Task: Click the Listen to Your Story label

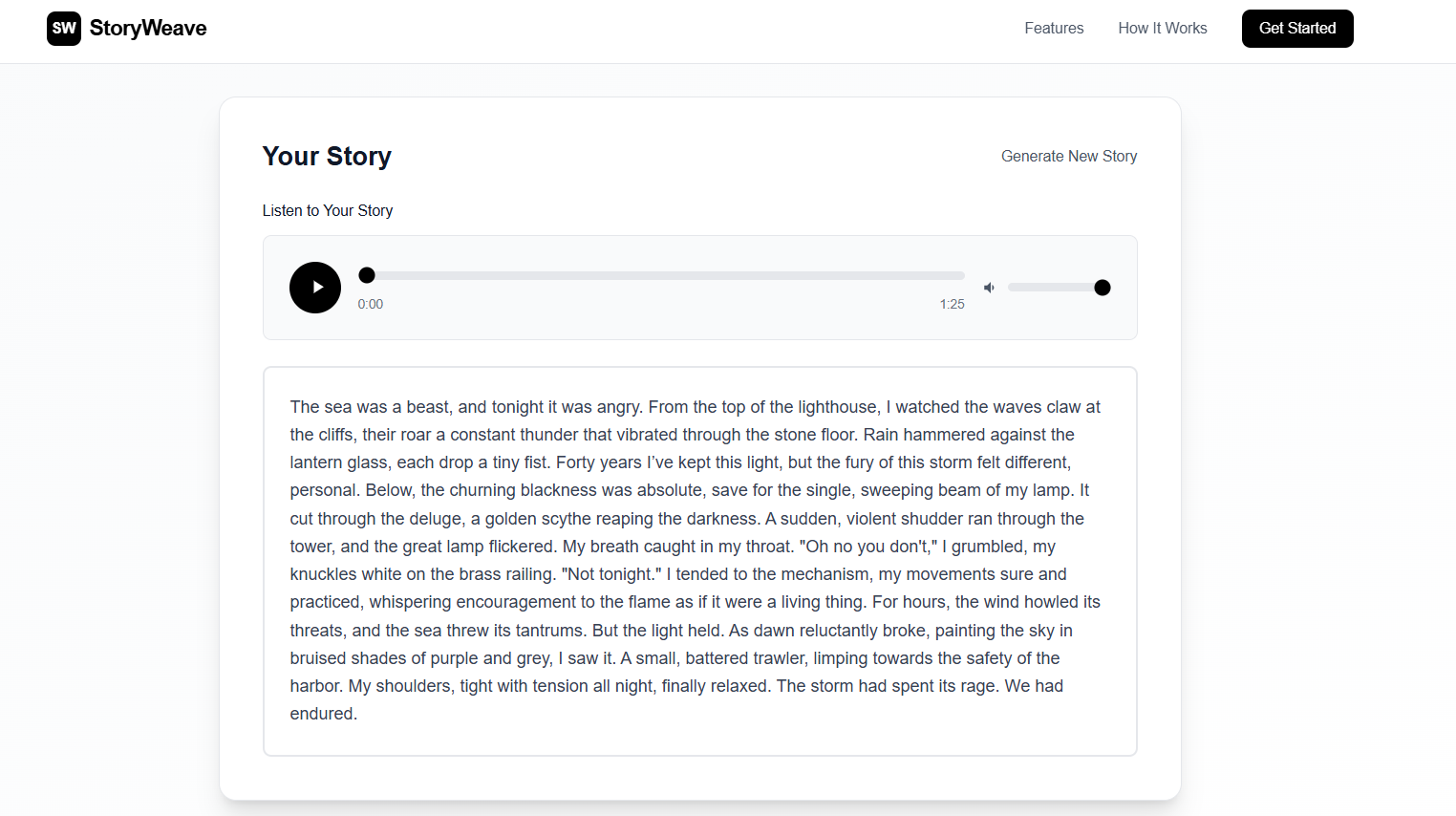Action: [328, 210]
